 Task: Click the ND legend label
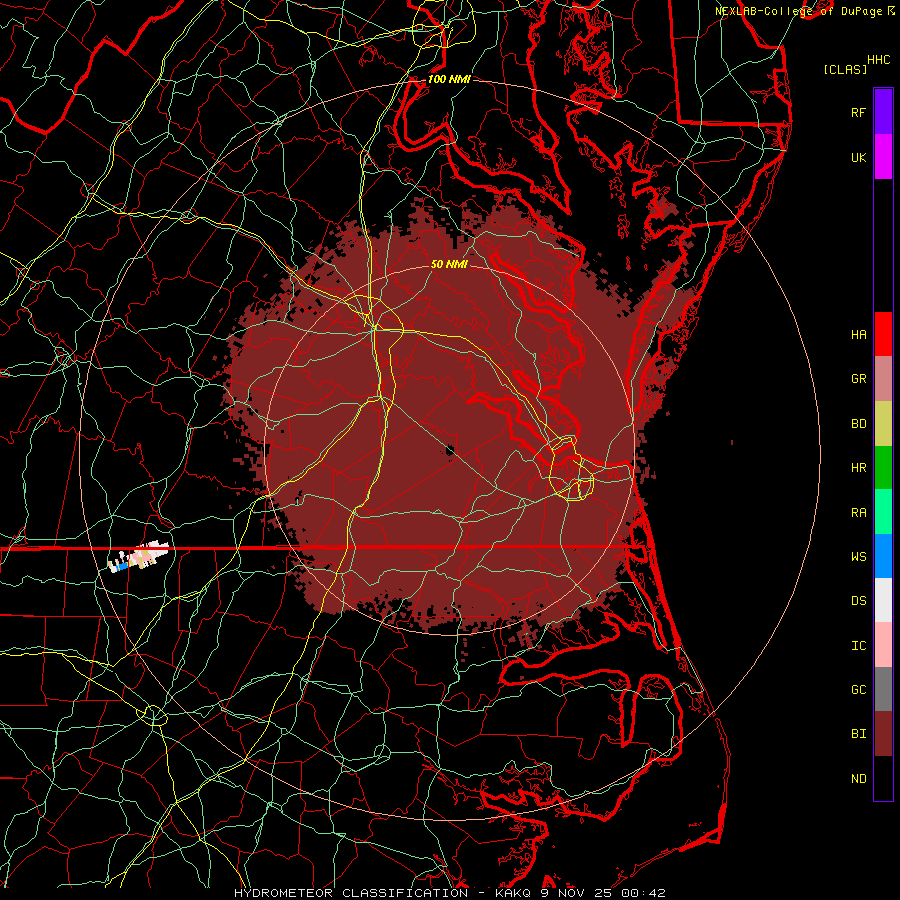tap(858, 778)
